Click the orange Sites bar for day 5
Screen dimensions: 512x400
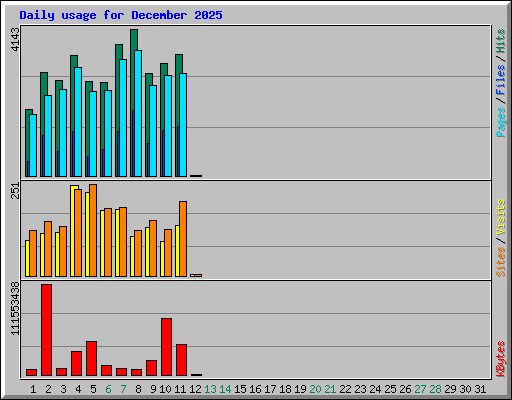pos(93,230)
